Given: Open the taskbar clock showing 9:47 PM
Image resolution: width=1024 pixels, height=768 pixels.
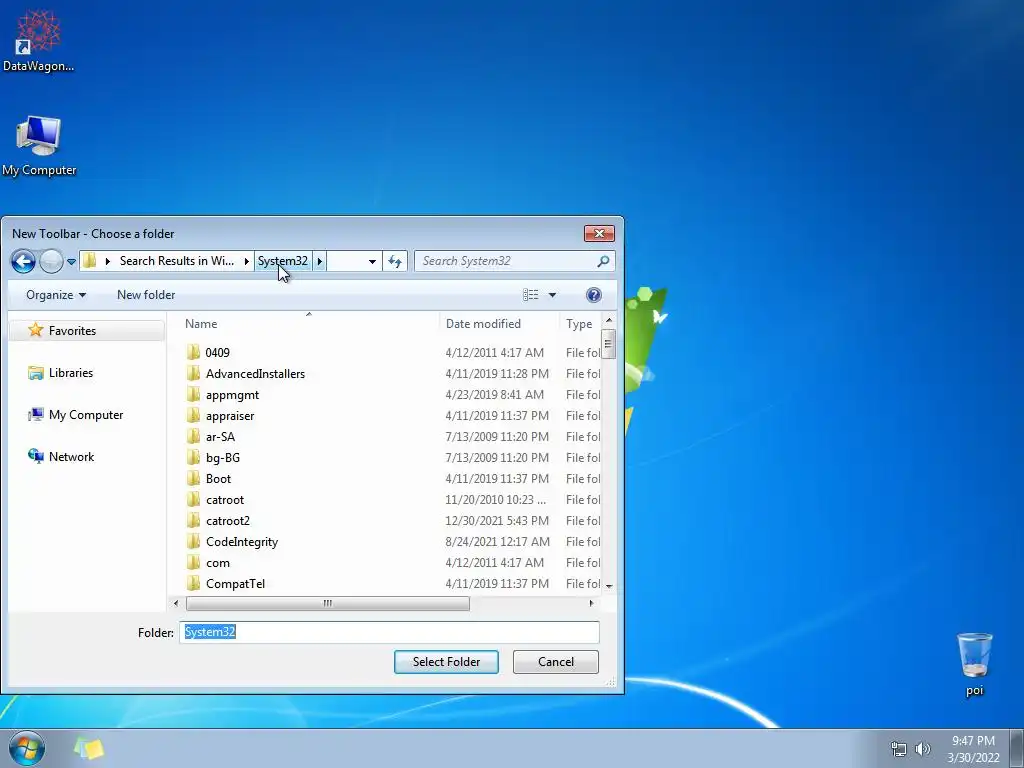Looking at the screenshot, I should point(973,749).
